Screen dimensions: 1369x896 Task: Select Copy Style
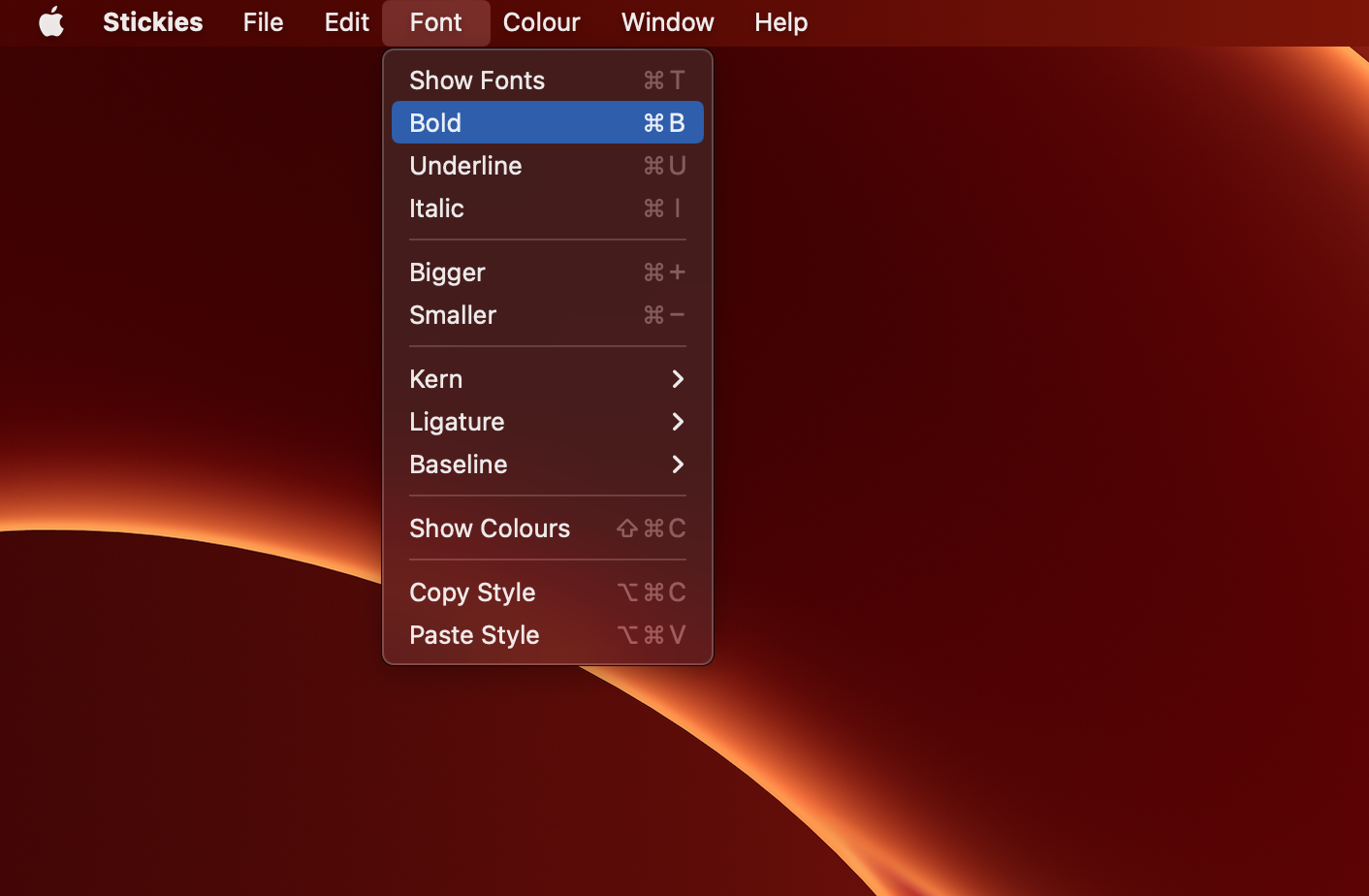(x=472, y=592)
